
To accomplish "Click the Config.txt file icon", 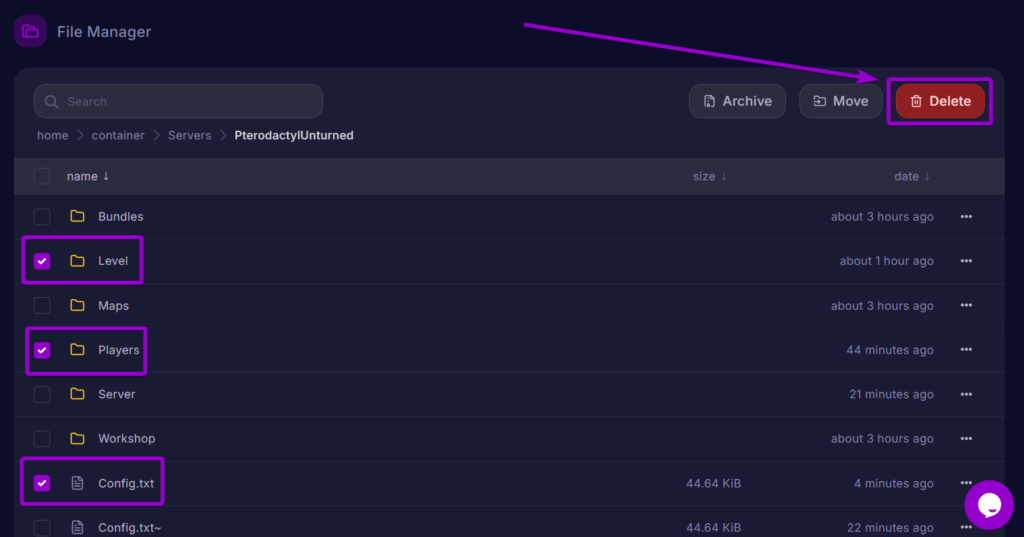I will click(78, 483).
